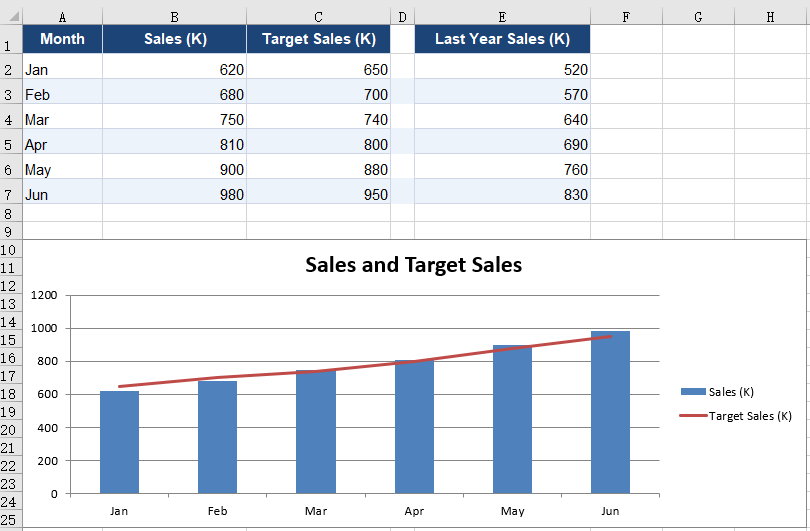Select column E header
This screenshot has width=810, height=531.
[502, 17]
